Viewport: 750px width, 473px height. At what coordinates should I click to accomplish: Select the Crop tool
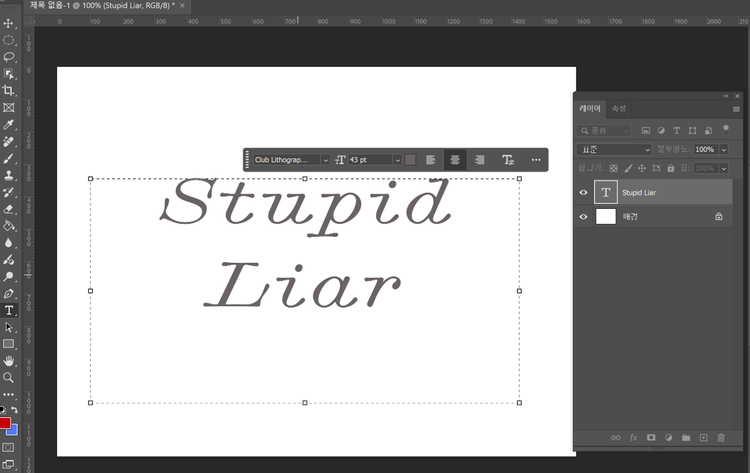tap(9, 90)
